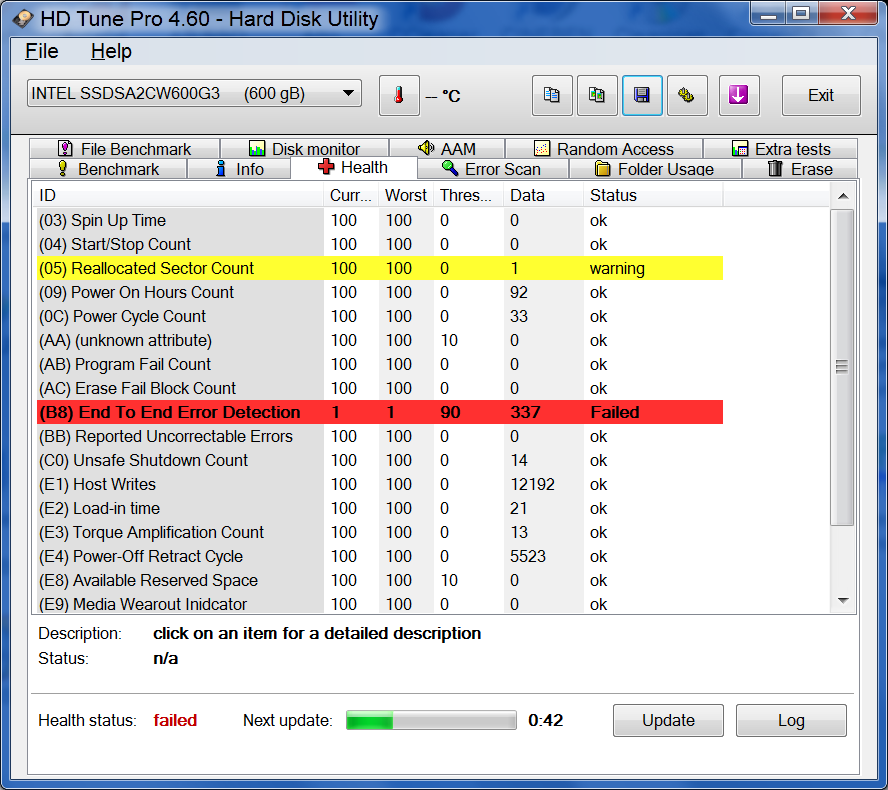
Task: Switch to the Random Access tab
Action: [604, 148]
